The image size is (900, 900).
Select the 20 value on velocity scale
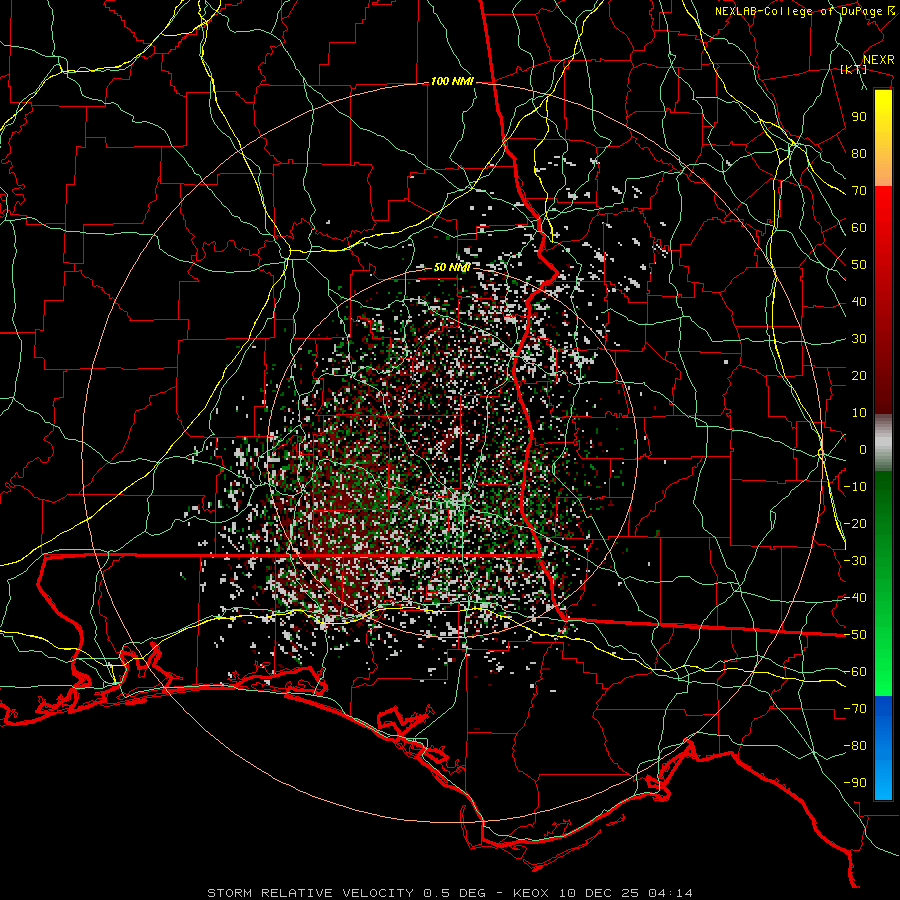[x=859, y=376]
